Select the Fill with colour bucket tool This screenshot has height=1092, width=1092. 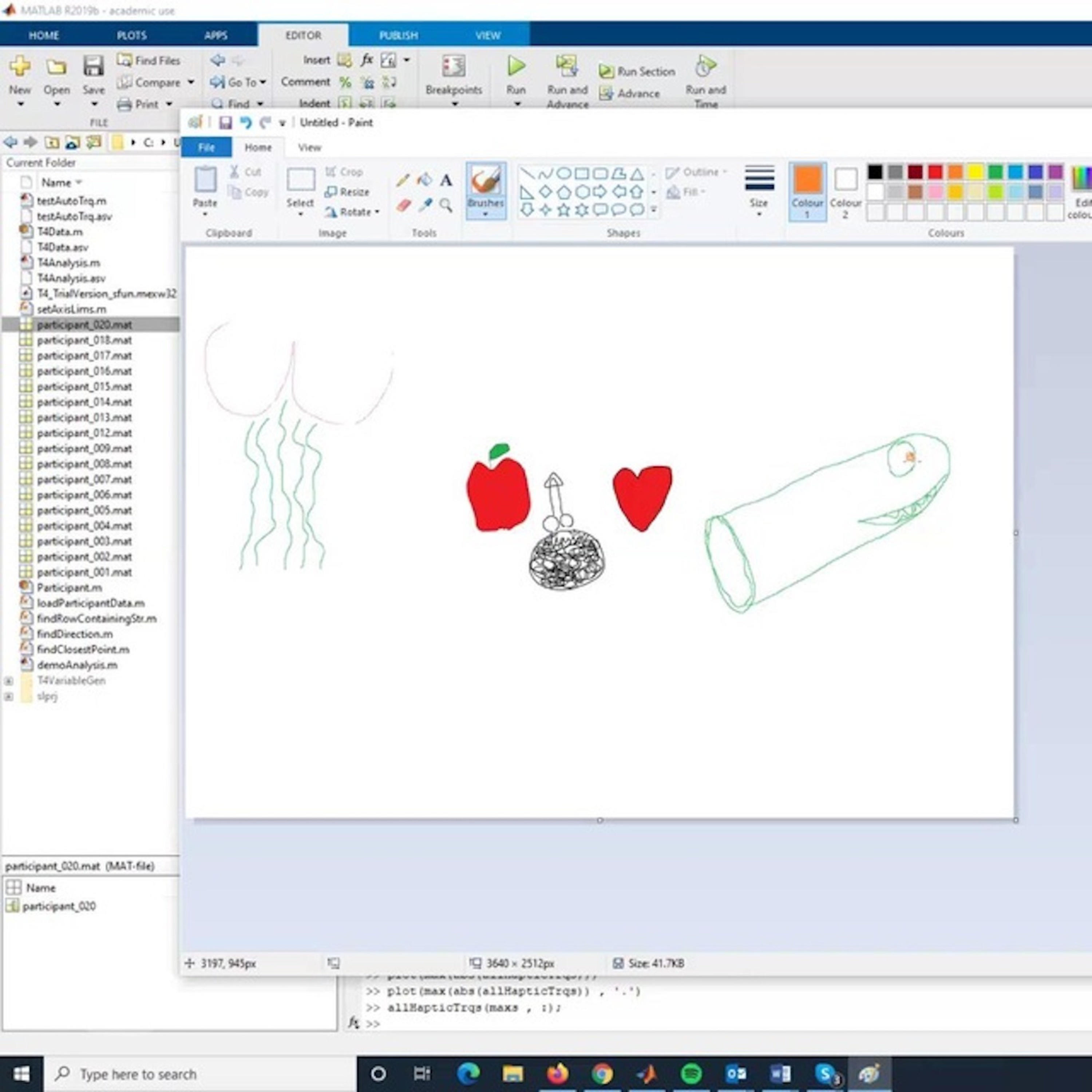pyautogui.click(x=424, y=180)
